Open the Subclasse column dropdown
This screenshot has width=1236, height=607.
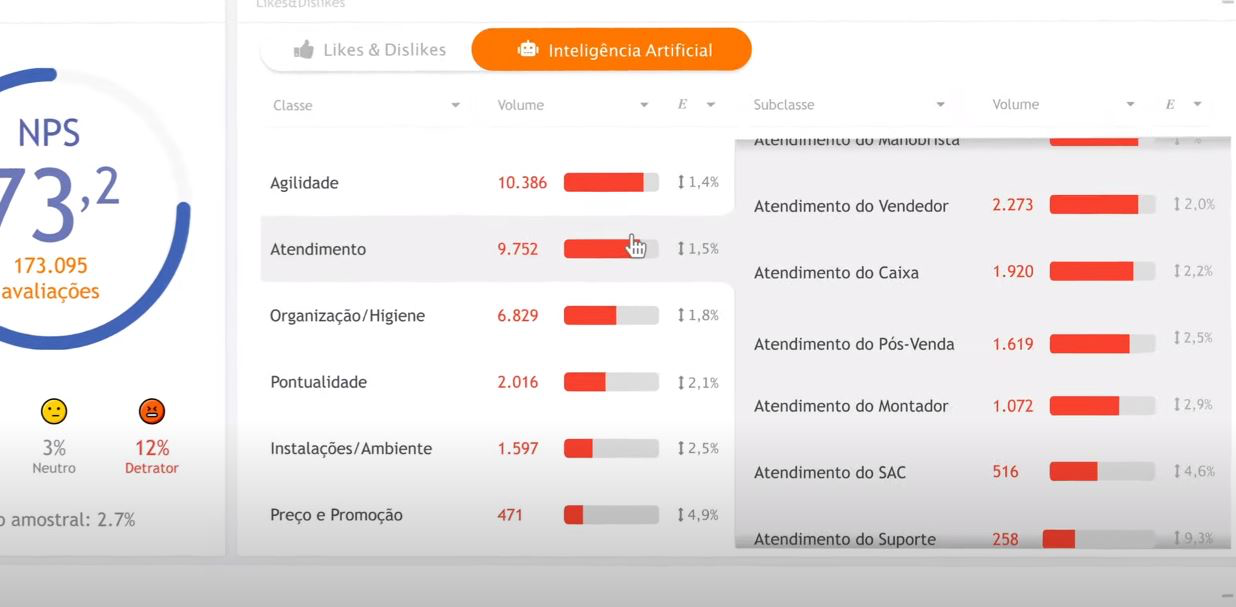point(940,105)
